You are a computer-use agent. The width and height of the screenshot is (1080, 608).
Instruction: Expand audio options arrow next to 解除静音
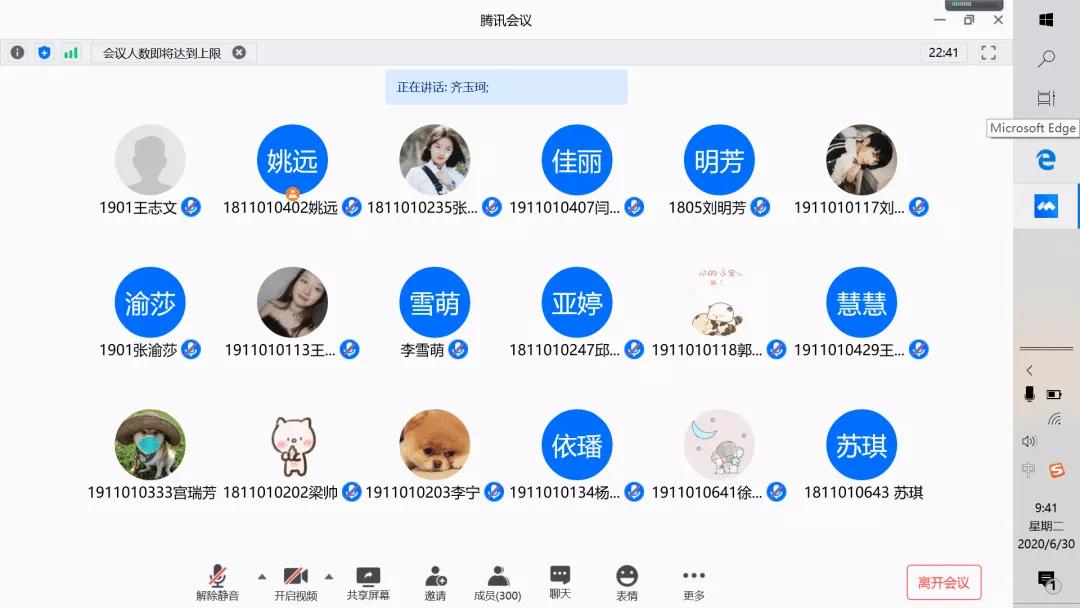coord(262,576)
